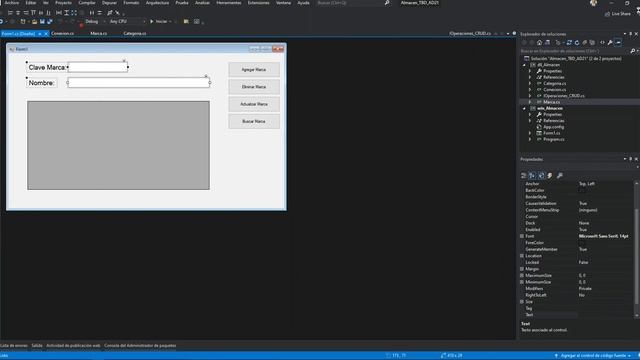Click Events lightning icon in Properties
Image resolution: width=640 pixels, height=360 pixels.
coord(550,176)
